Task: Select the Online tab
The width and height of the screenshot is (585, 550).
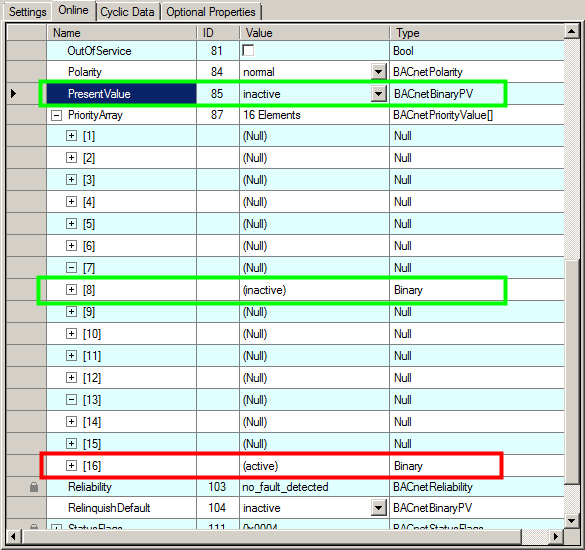Action: 73,10
